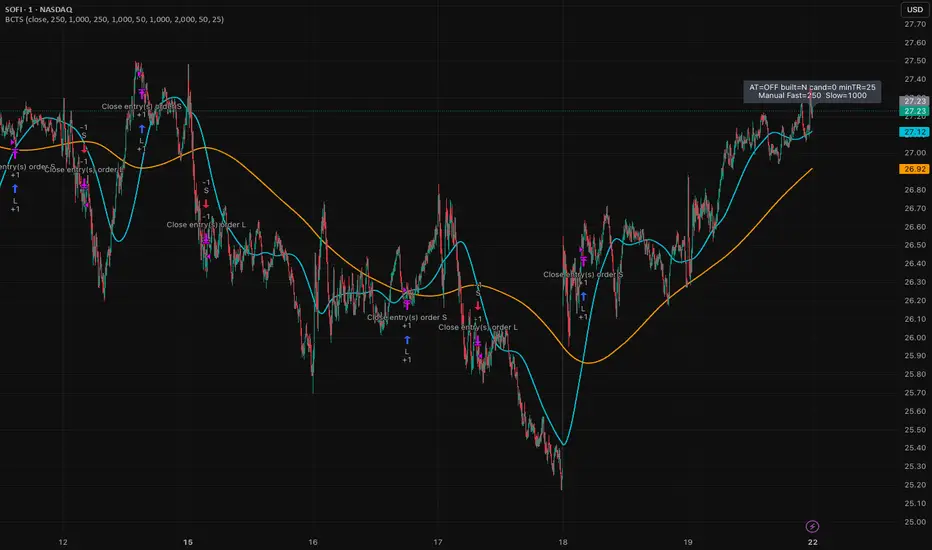Click the 25.00 price scale value
The width and height of the screenshot is (932, 550).
(915, 522)
